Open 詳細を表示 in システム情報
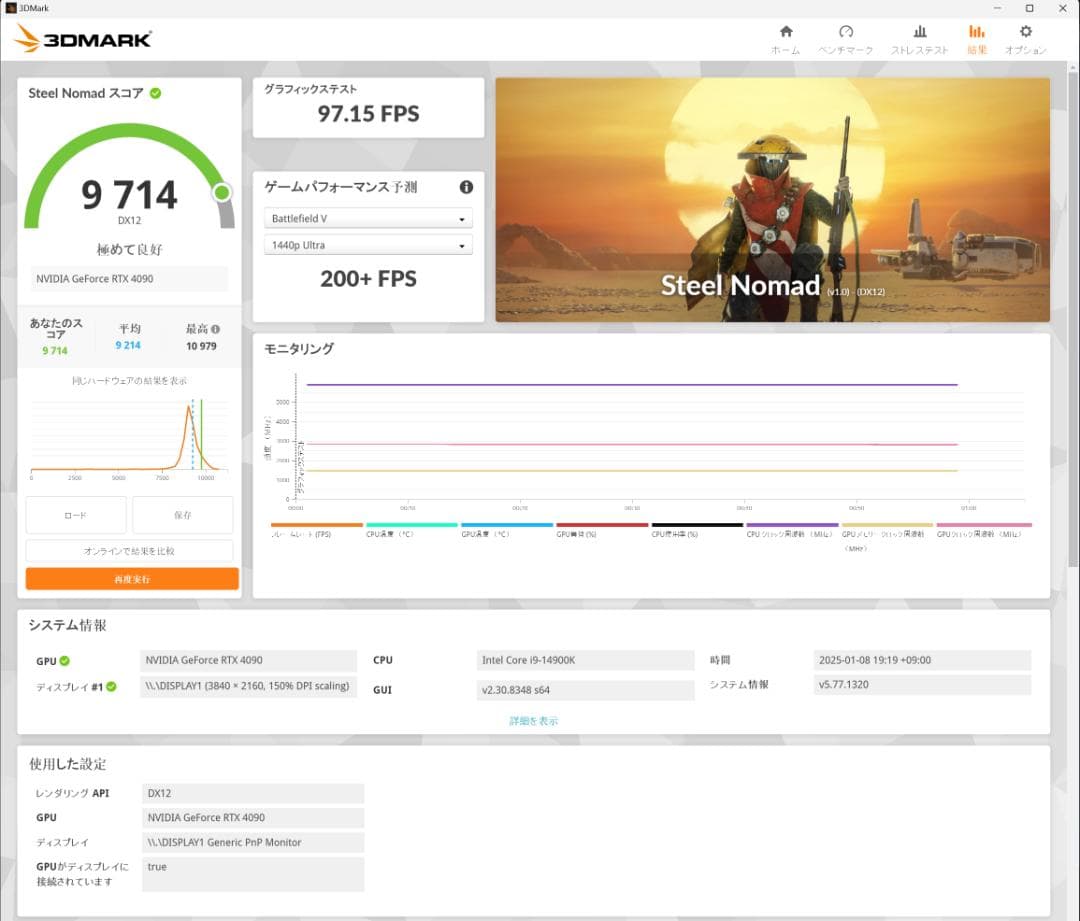The width and height of the screenshot is (1080, 921). 532,720
